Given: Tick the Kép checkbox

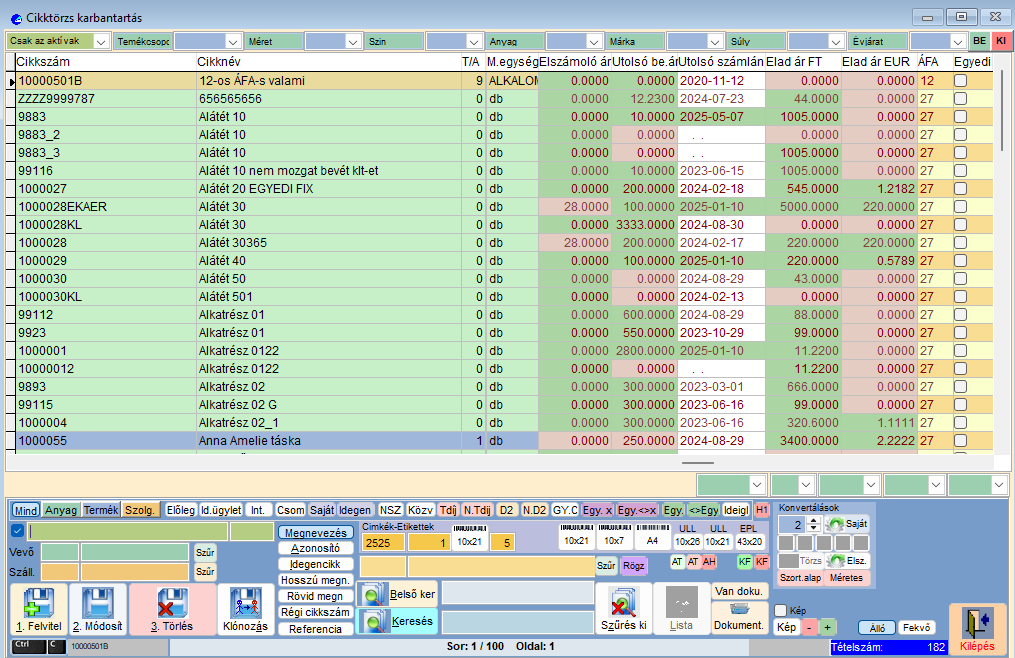Looking at the screenshot, I should pos(782,610).
